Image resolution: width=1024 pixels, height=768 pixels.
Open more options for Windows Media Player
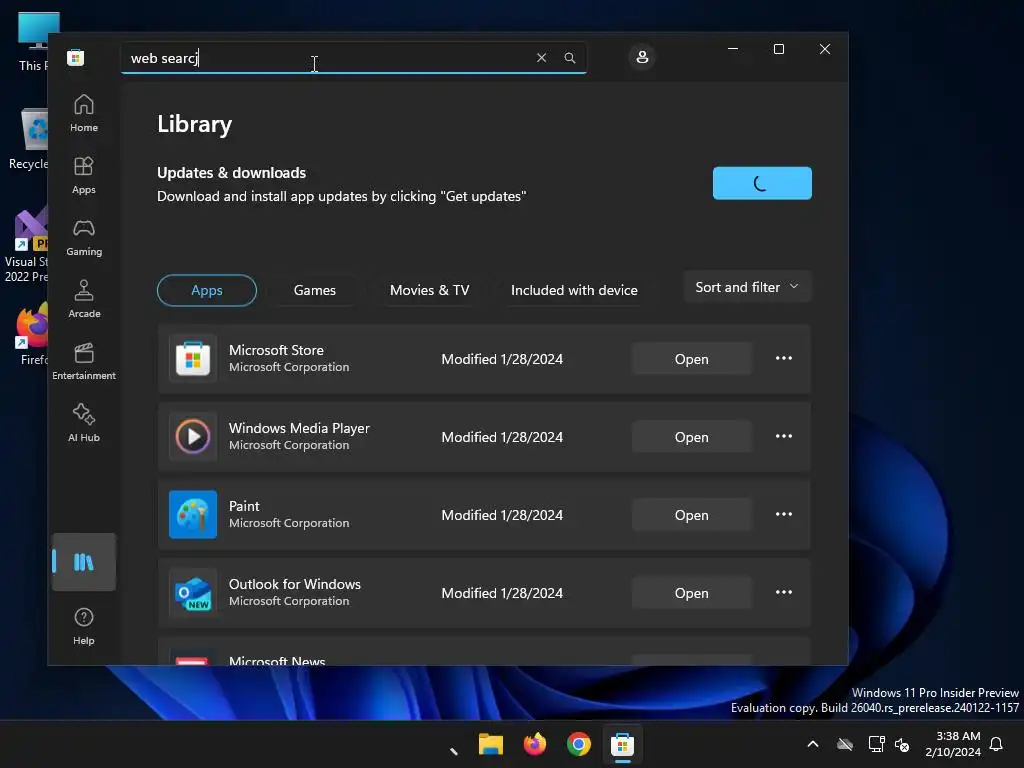point(784,436)
